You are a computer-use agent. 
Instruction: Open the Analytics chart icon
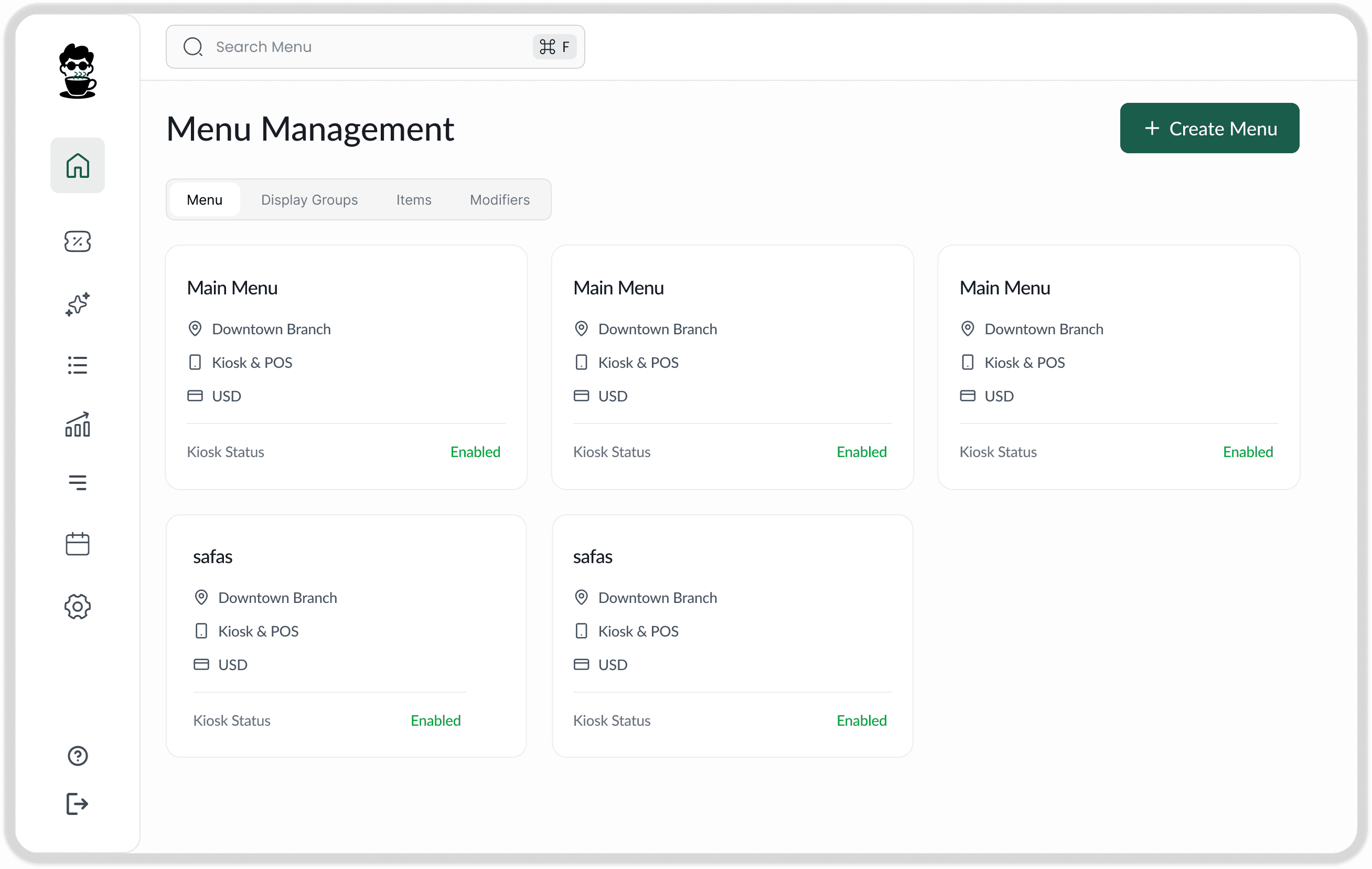point(78,426)
